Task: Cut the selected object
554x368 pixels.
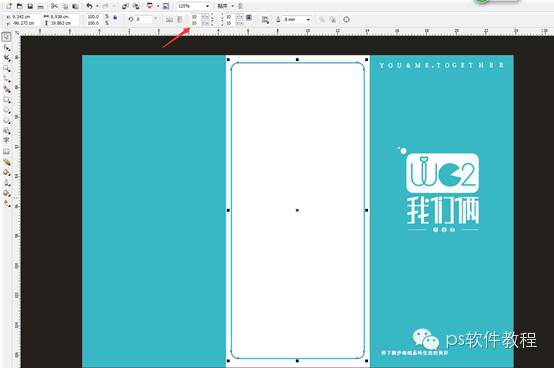Action: click(x=54, y=6)
